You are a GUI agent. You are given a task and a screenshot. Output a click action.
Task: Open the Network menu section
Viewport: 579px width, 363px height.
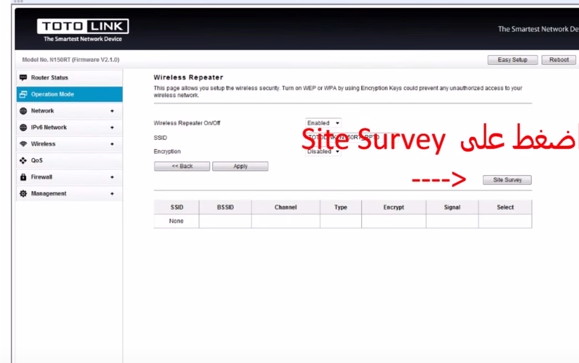(69, 111)
